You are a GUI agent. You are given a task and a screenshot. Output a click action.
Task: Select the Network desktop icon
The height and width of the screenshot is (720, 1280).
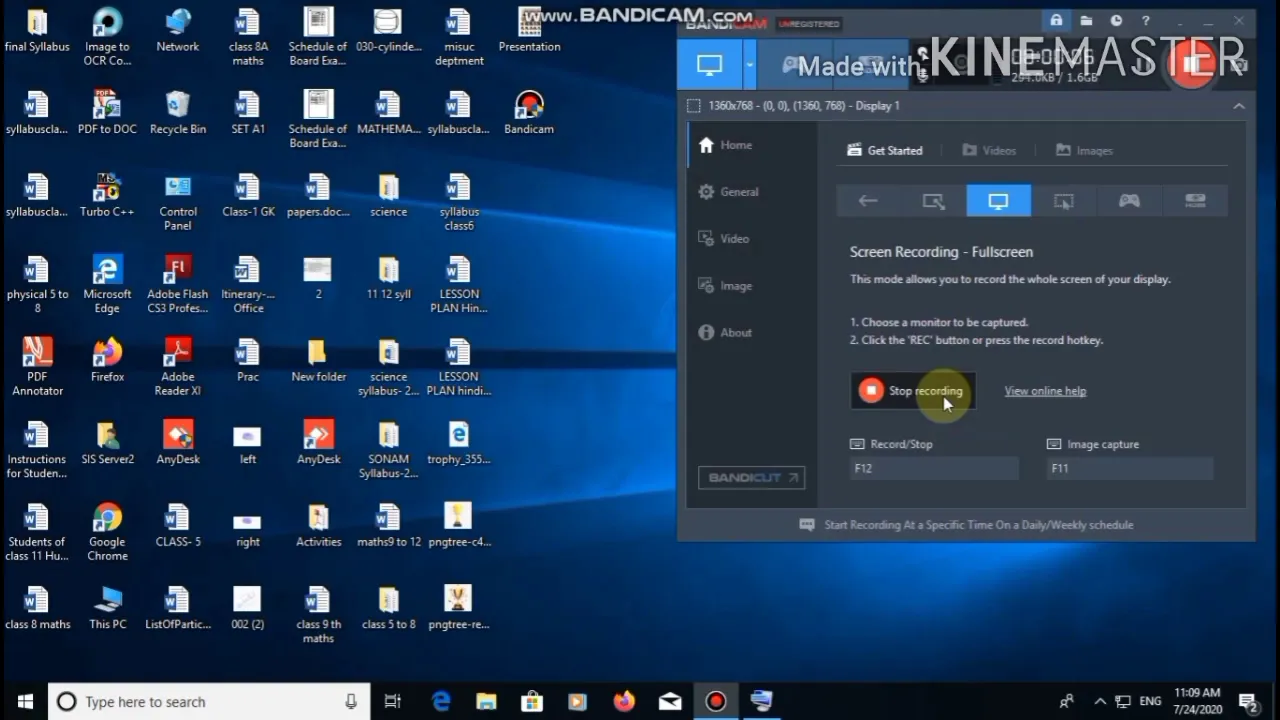point(178,30)
